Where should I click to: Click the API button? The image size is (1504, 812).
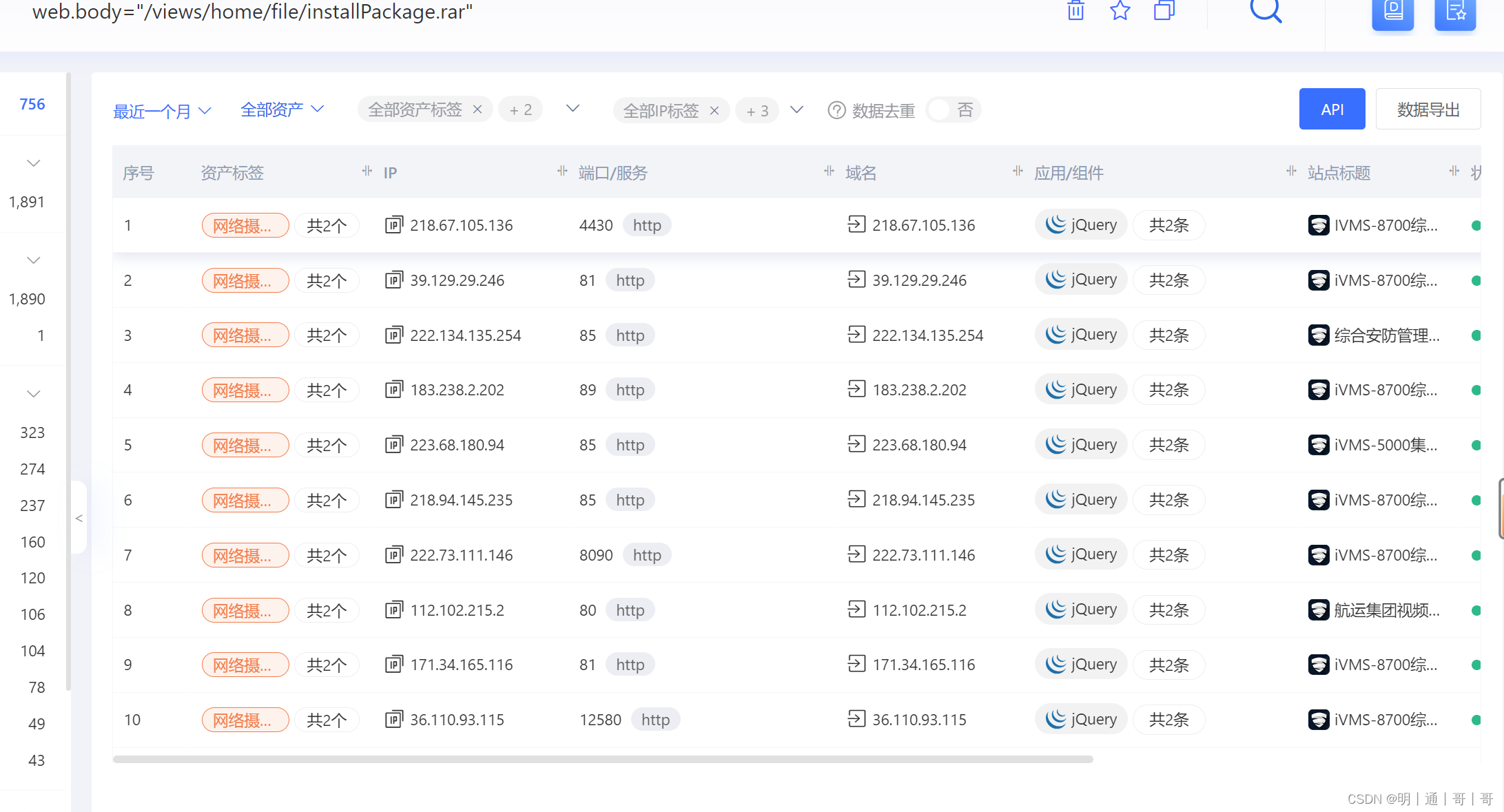click(x=1332, y=109)
